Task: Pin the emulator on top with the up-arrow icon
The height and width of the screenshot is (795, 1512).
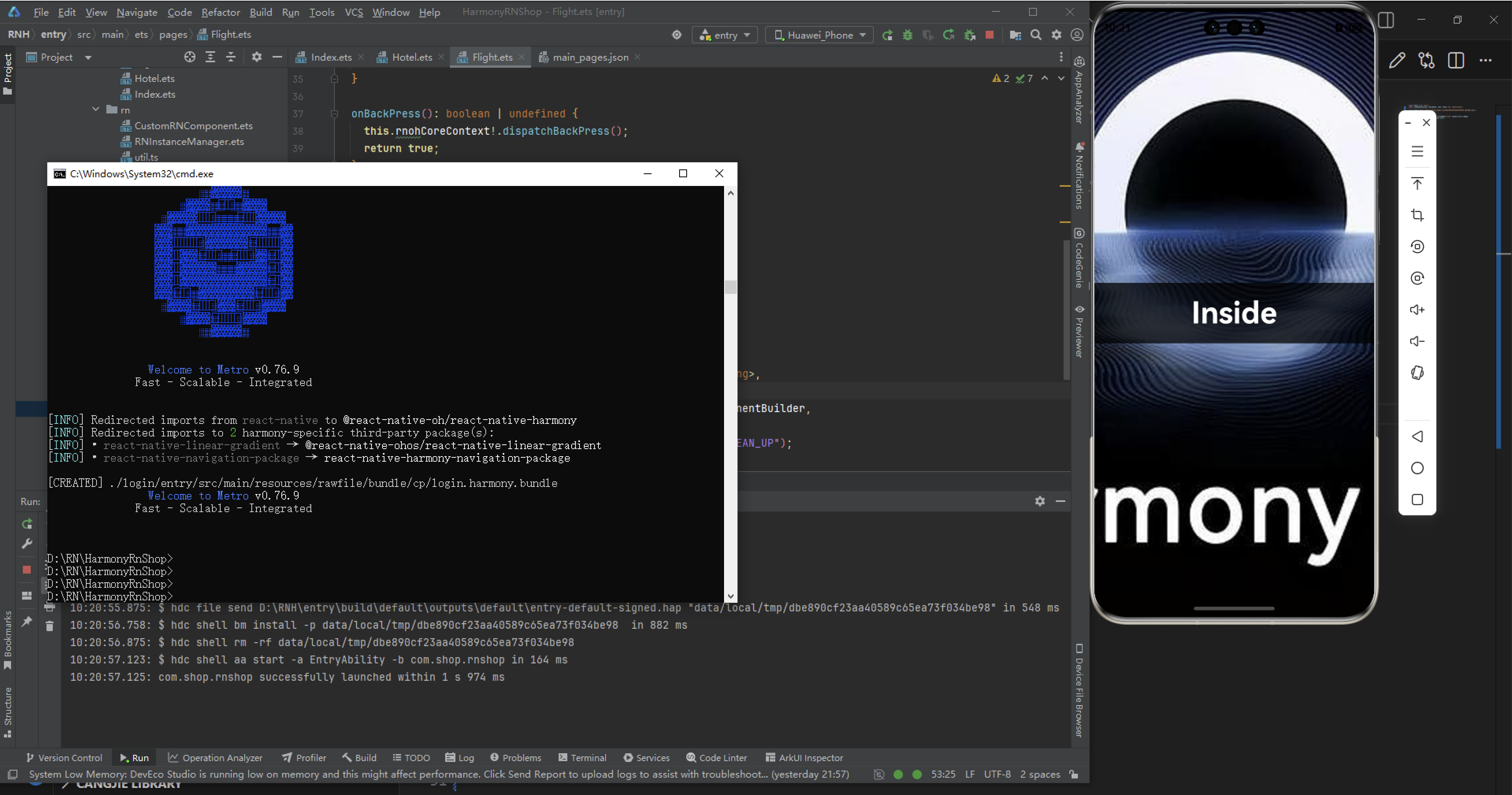Action: click(1417, 183)
